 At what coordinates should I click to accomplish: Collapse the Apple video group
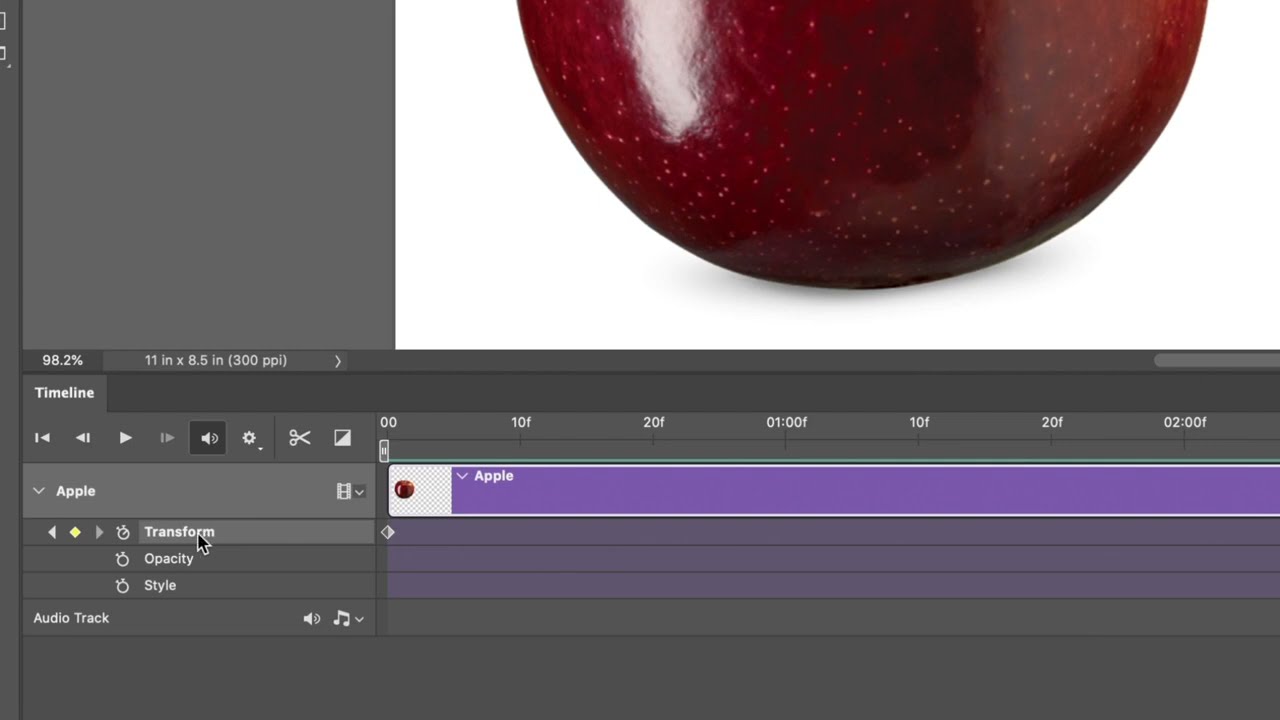click(x=38, y=491)
